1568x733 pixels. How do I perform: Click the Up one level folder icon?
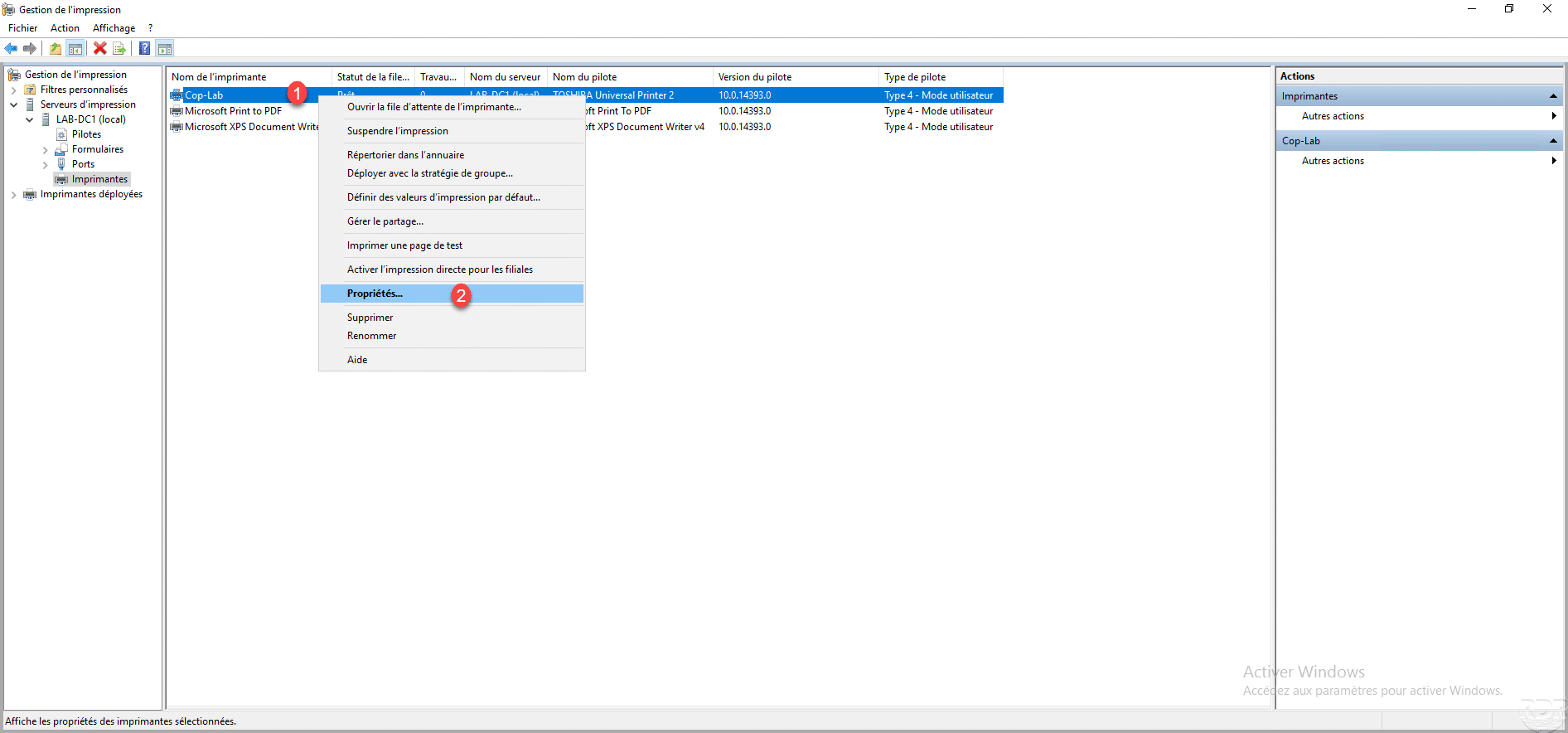[x=55, y=49]
